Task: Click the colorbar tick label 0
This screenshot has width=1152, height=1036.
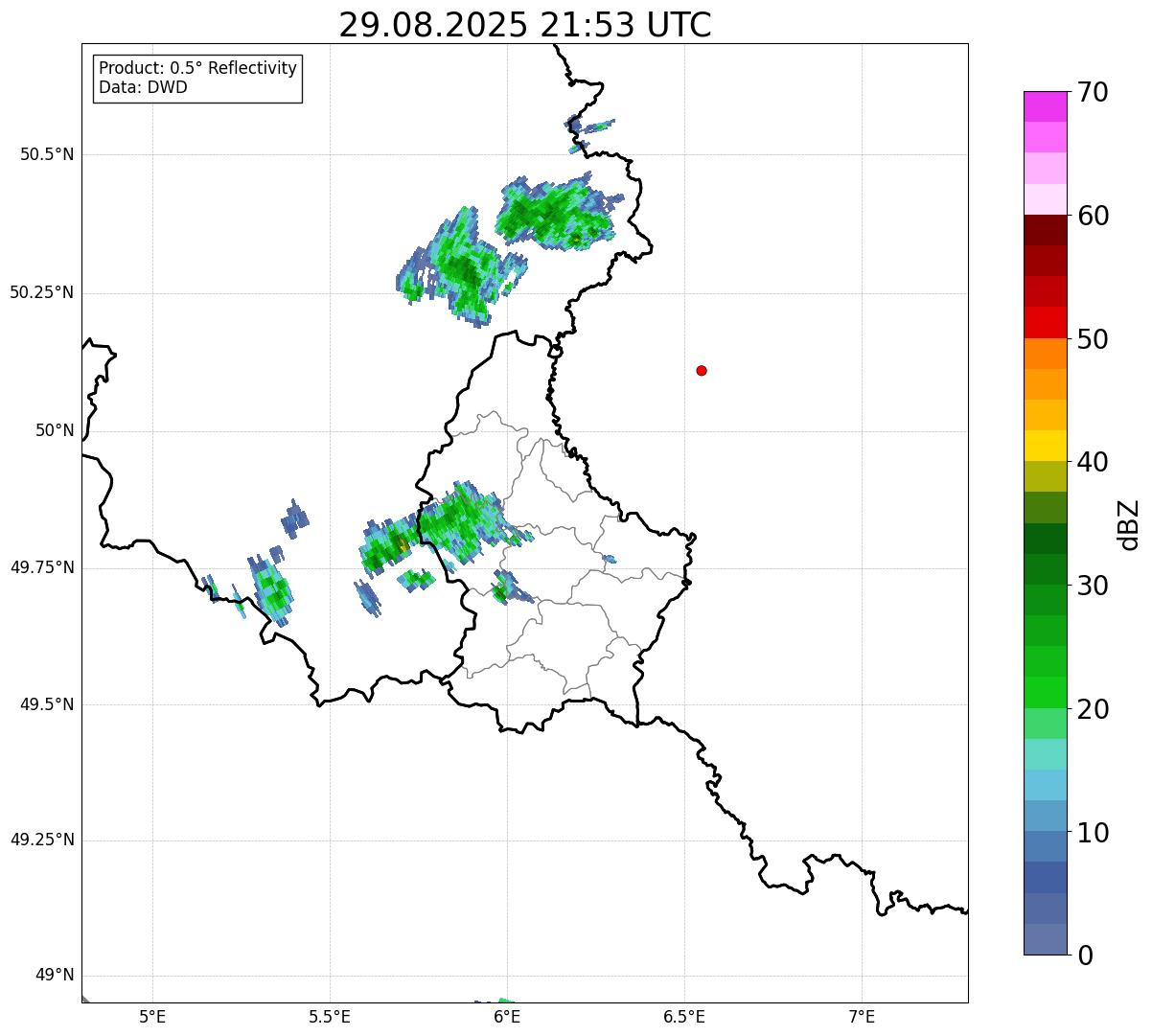Action: tap(1085, 955)
